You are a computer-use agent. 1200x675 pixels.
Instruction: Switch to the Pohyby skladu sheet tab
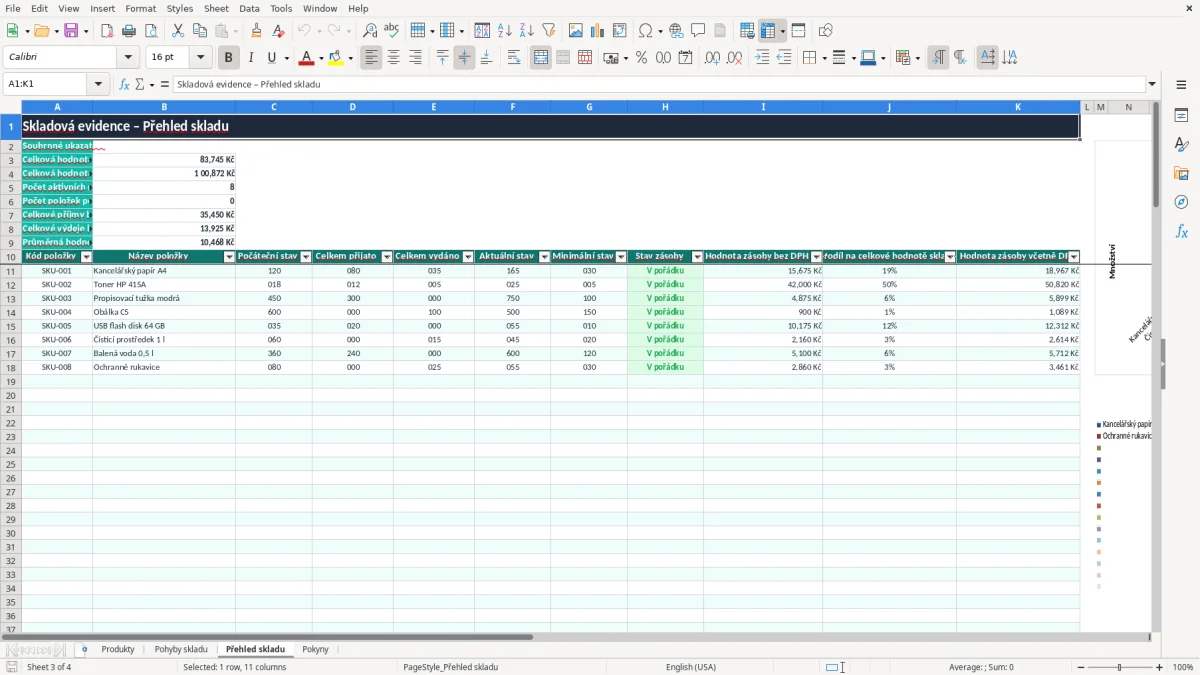point(181,650)
